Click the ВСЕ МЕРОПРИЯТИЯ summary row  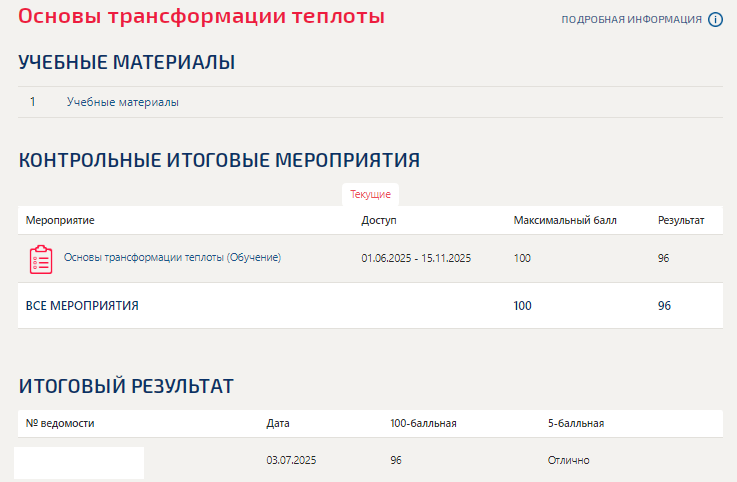370,306
